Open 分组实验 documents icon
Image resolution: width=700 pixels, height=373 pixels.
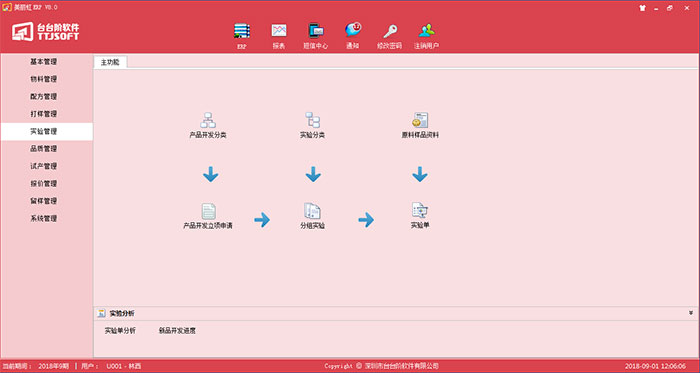pos(312,211)
